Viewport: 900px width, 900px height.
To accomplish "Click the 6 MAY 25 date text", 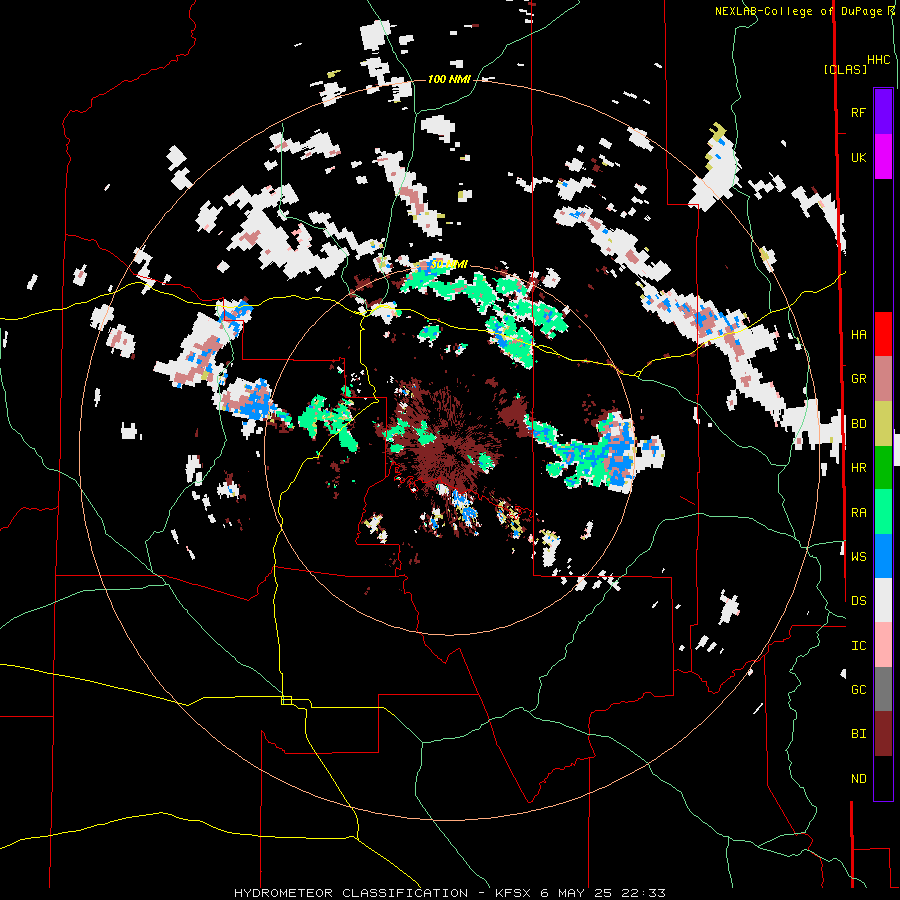I will pos(576,893).
